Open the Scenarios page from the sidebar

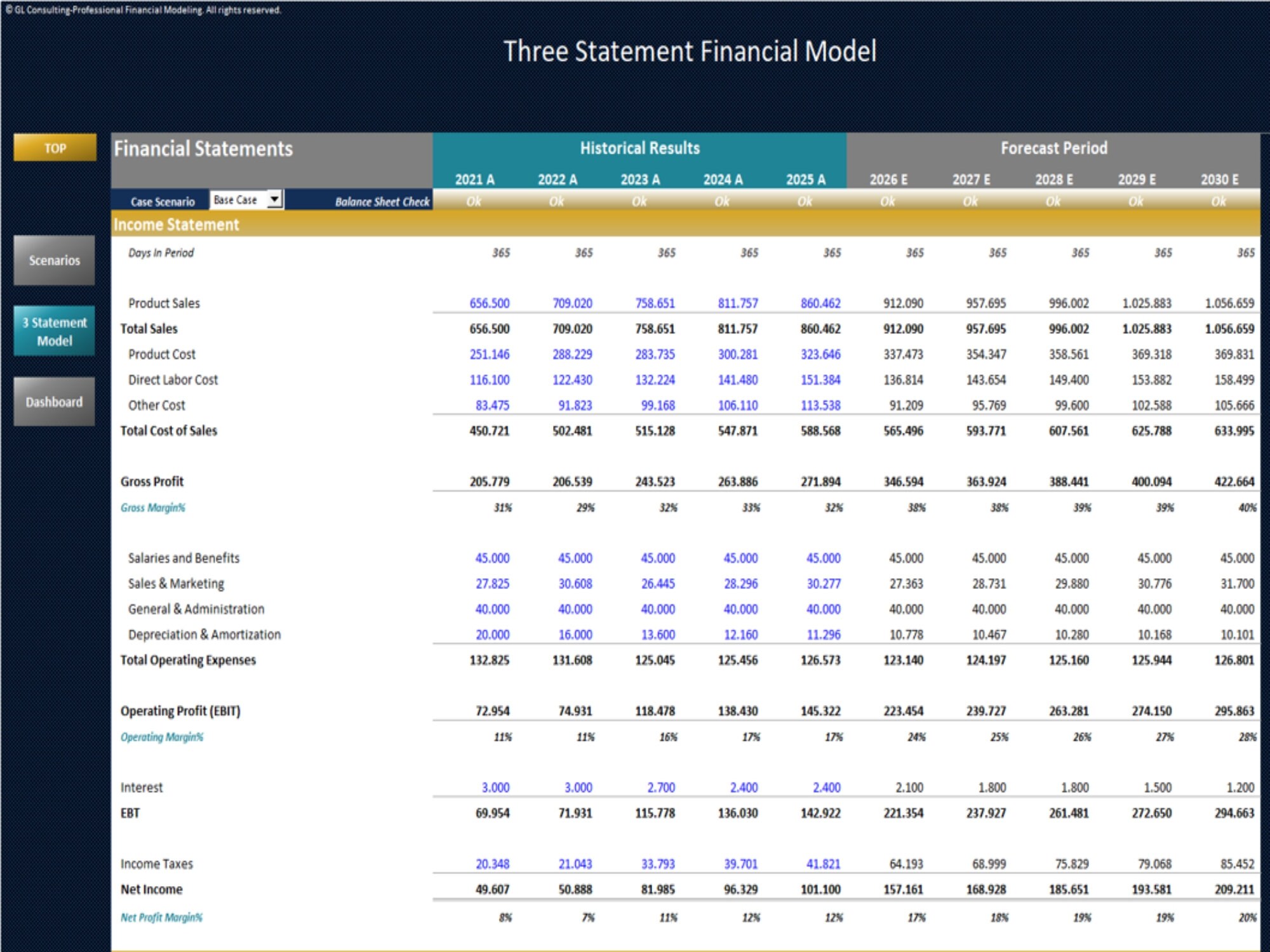(54, 260)
